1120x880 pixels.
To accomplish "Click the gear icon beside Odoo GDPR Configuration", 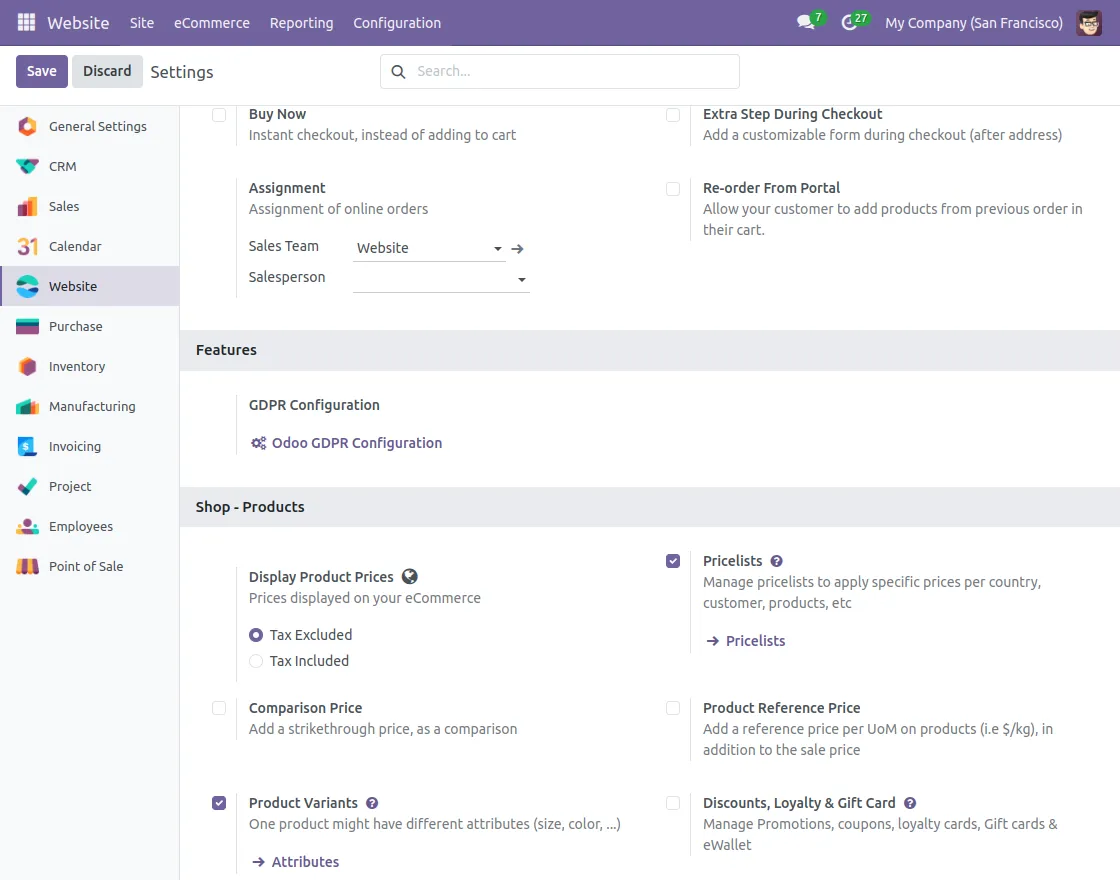I will [258, 442].
